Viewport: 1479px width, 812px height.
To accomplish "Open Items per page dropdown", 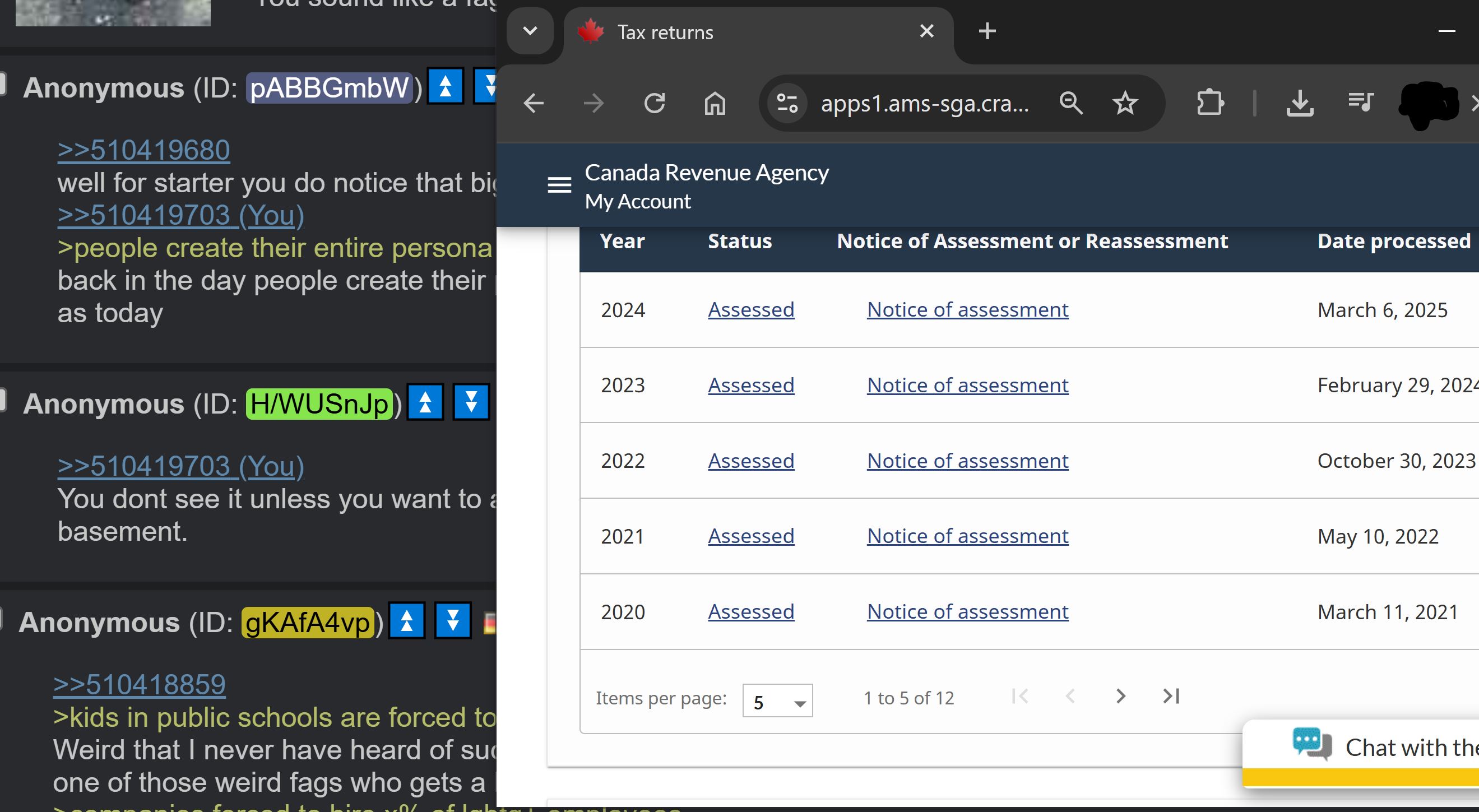I will 777,700.
